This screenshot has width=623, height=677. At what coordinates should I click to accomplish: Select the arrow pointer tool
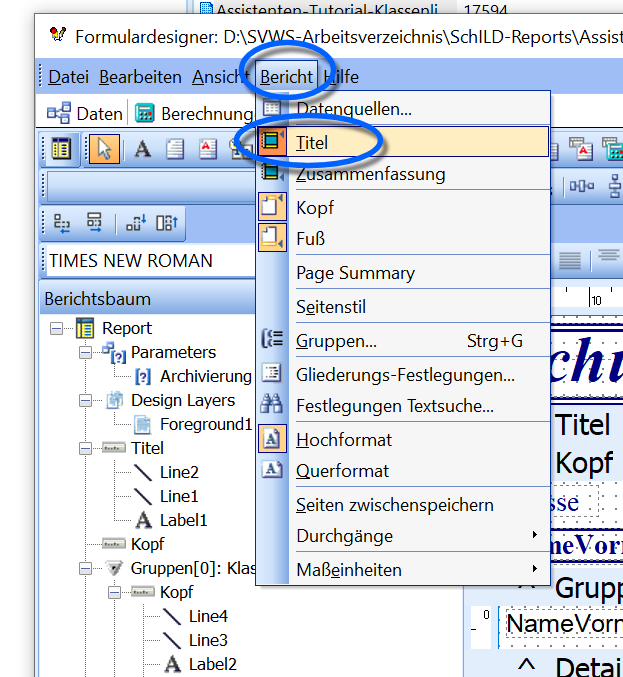104,149
